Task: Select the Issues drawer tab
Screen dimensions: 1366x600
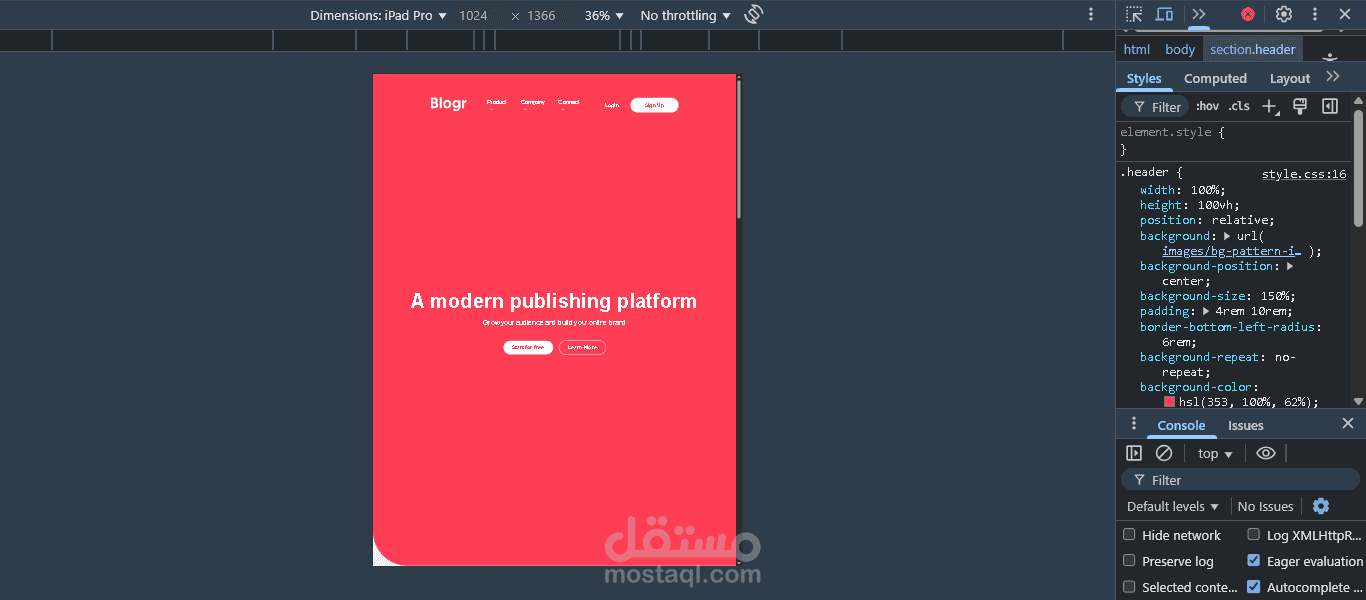Action: click(1246, 425)
